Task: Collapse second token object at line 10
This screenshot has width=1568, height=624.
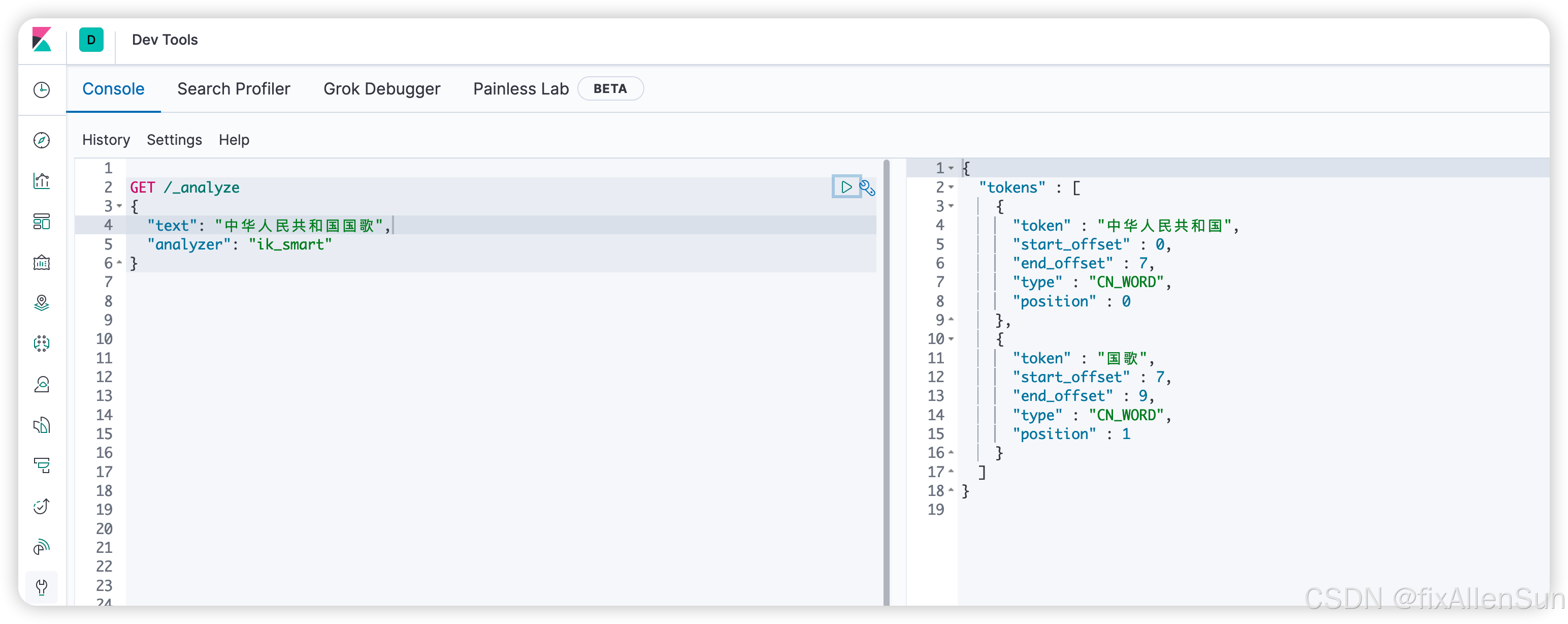Action: coord(951,339)
